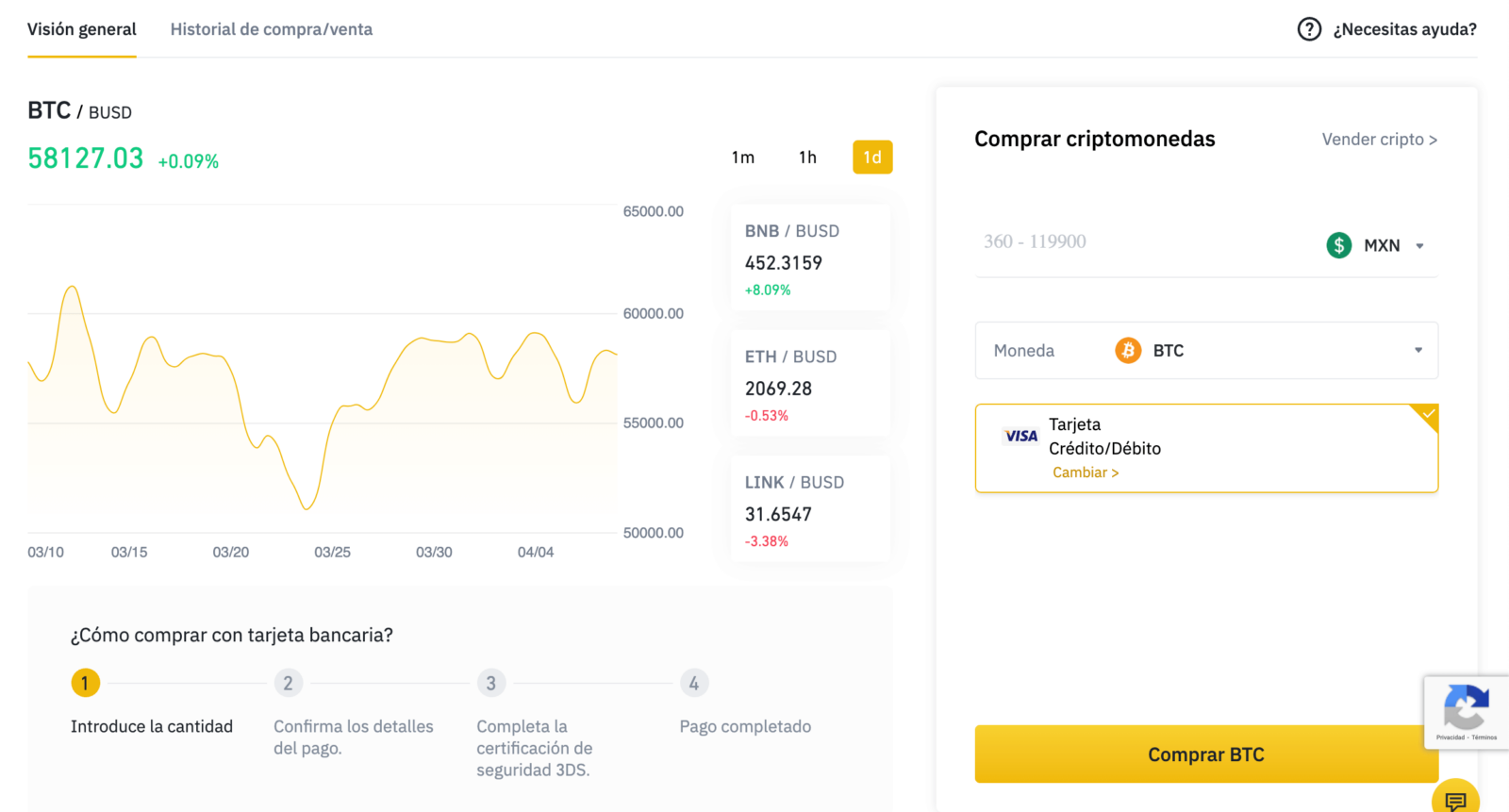The height and width of the screenshot is (812, 1509).
Task: Select the 1h chart interval
Action: click(x=807, y=157)
